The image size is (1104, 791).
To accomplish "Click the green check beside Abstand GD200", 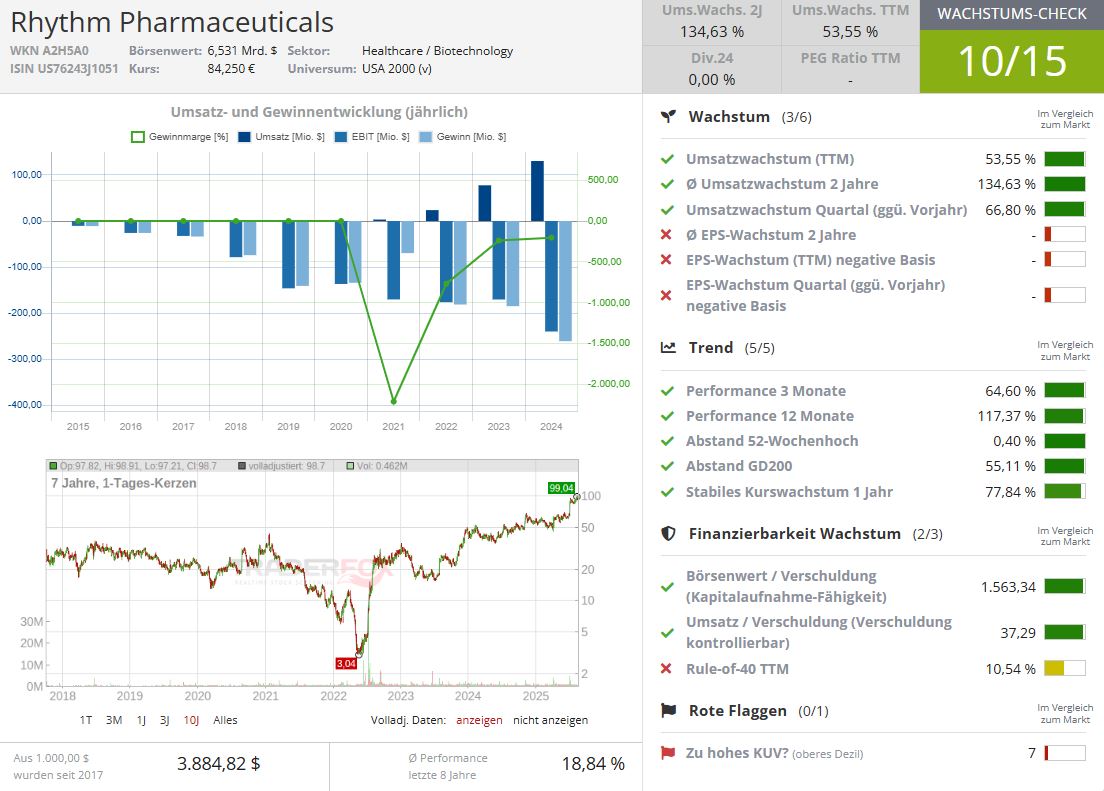I will coord(667,466).
